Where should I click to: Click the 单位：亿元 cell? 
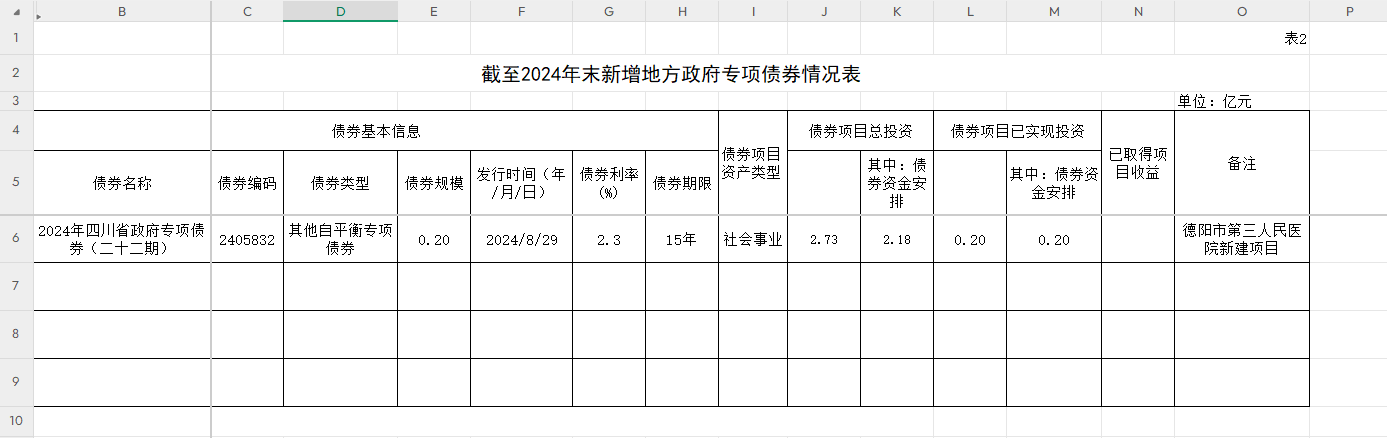click(x=1241, y=101)
